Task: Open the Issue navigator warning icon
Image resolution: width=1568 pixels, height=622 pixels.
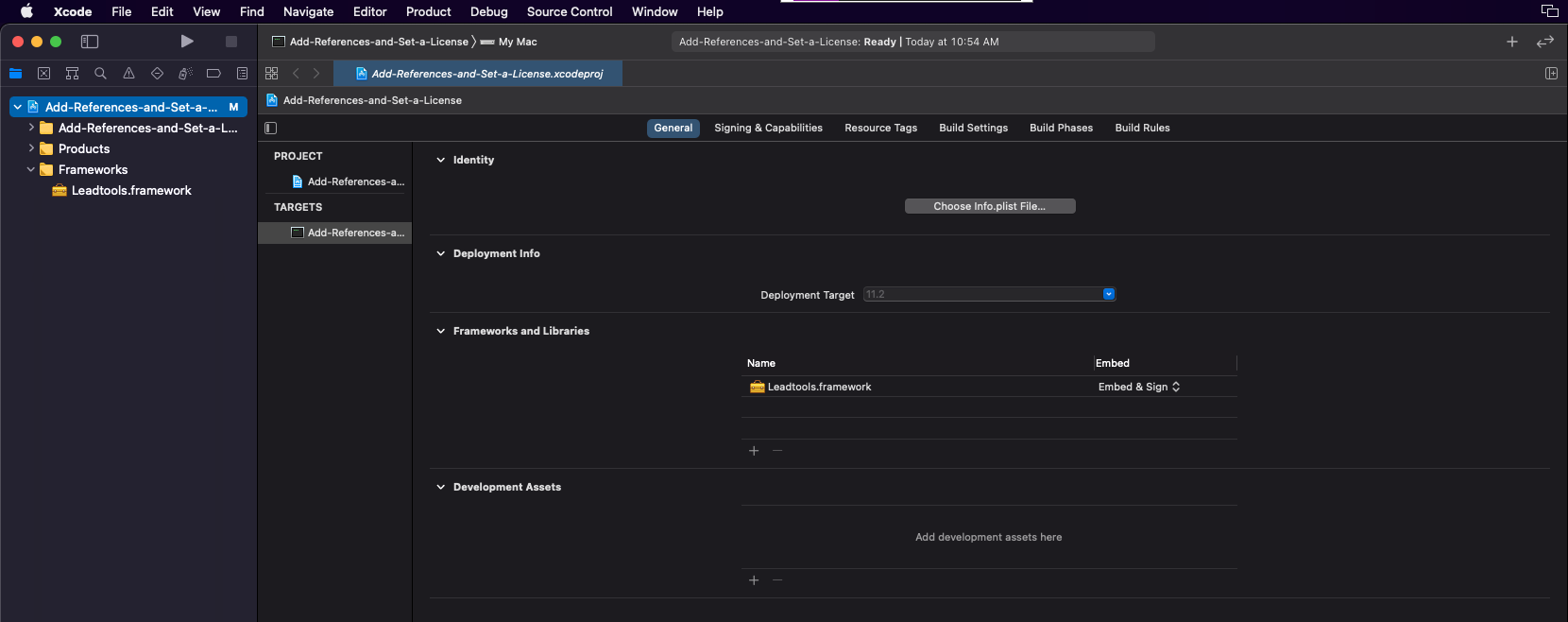Action: (128, 74)
